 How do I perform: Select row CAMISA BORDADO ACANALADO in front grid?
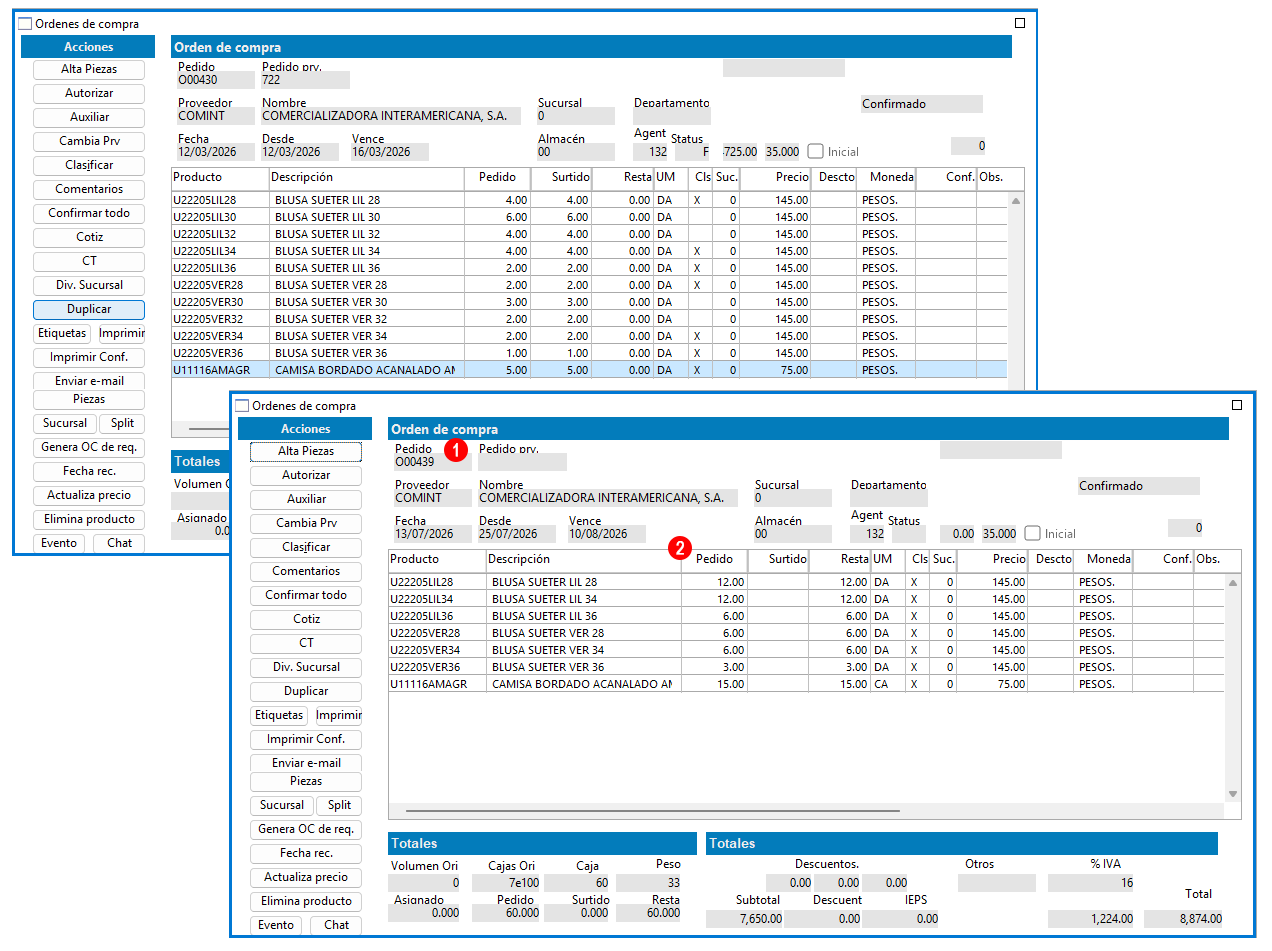pos(806,684)
